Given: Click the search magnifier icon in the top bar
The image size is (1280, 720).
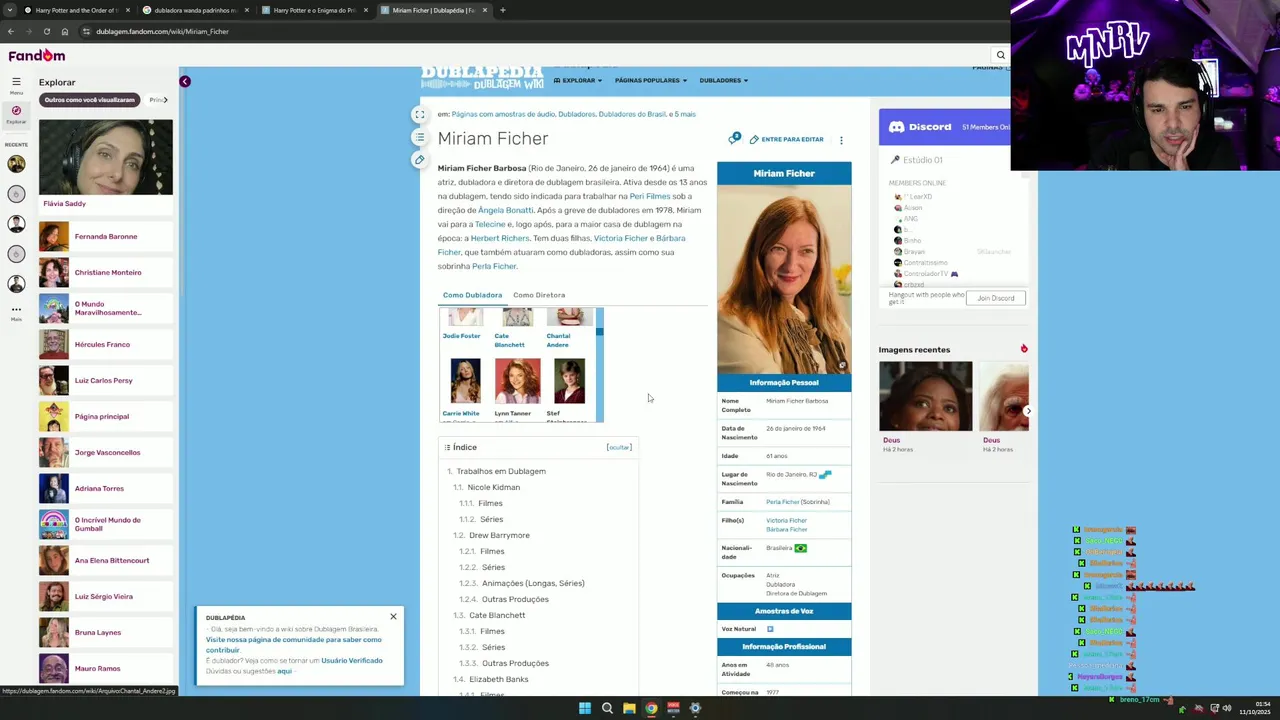Looking at the screenshot, I should click(x=1000, y=56).
